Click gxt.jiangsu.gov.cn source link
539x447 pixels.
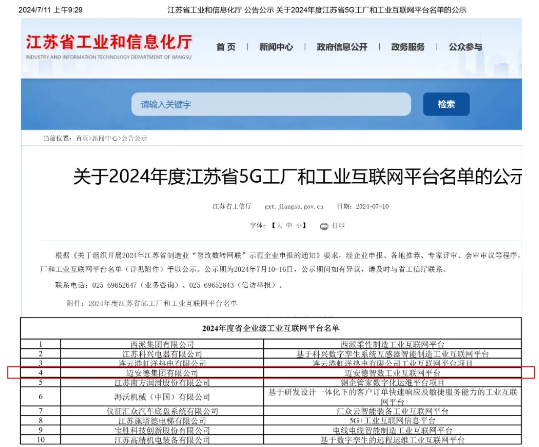coord(294,206)
